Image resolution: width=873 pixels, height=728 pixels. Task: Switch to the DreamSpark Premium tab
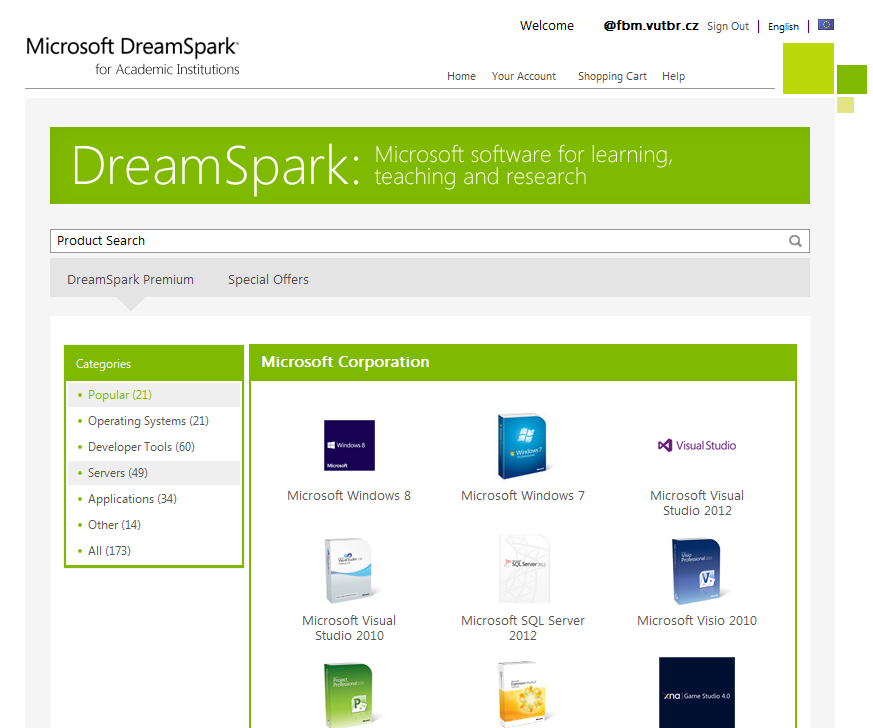click(x=130, y=279)
